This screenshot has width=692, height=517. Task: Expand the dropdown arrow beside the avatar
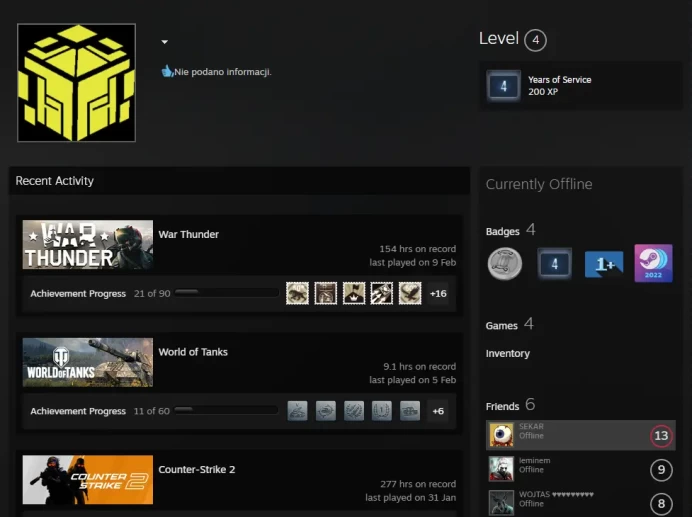pyautogui.click(x=165, y=42)
